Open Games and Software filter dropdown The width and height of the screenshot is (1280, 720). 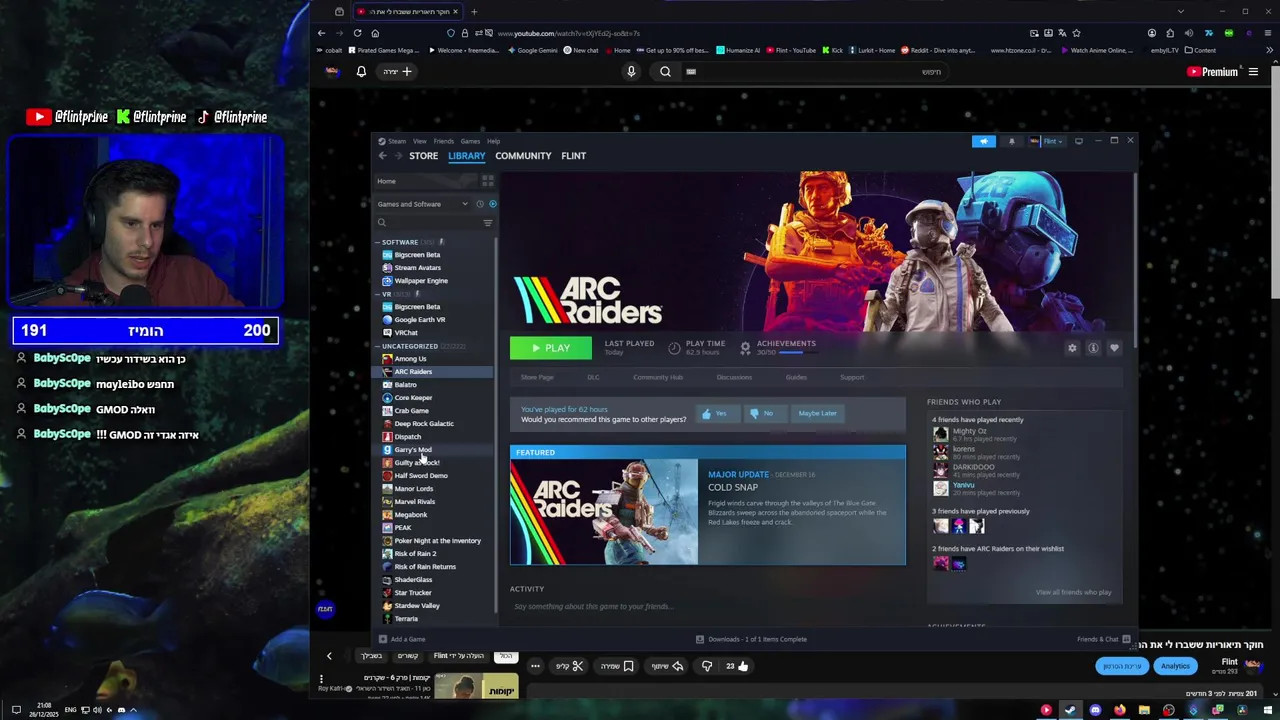click(423, 204)
